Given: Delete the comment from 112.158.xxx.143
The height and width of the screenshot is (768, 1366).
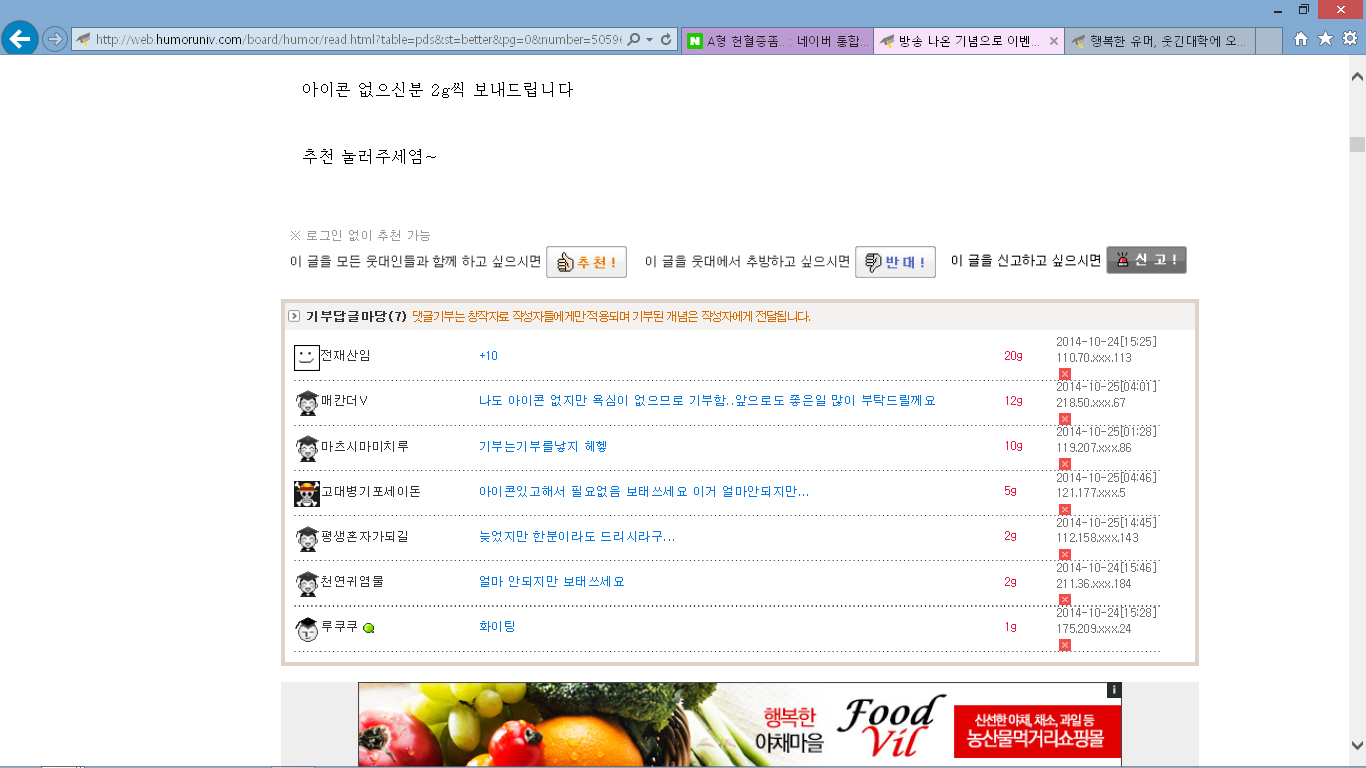Looking at the screenshot, I should (x=1065, y=554).
